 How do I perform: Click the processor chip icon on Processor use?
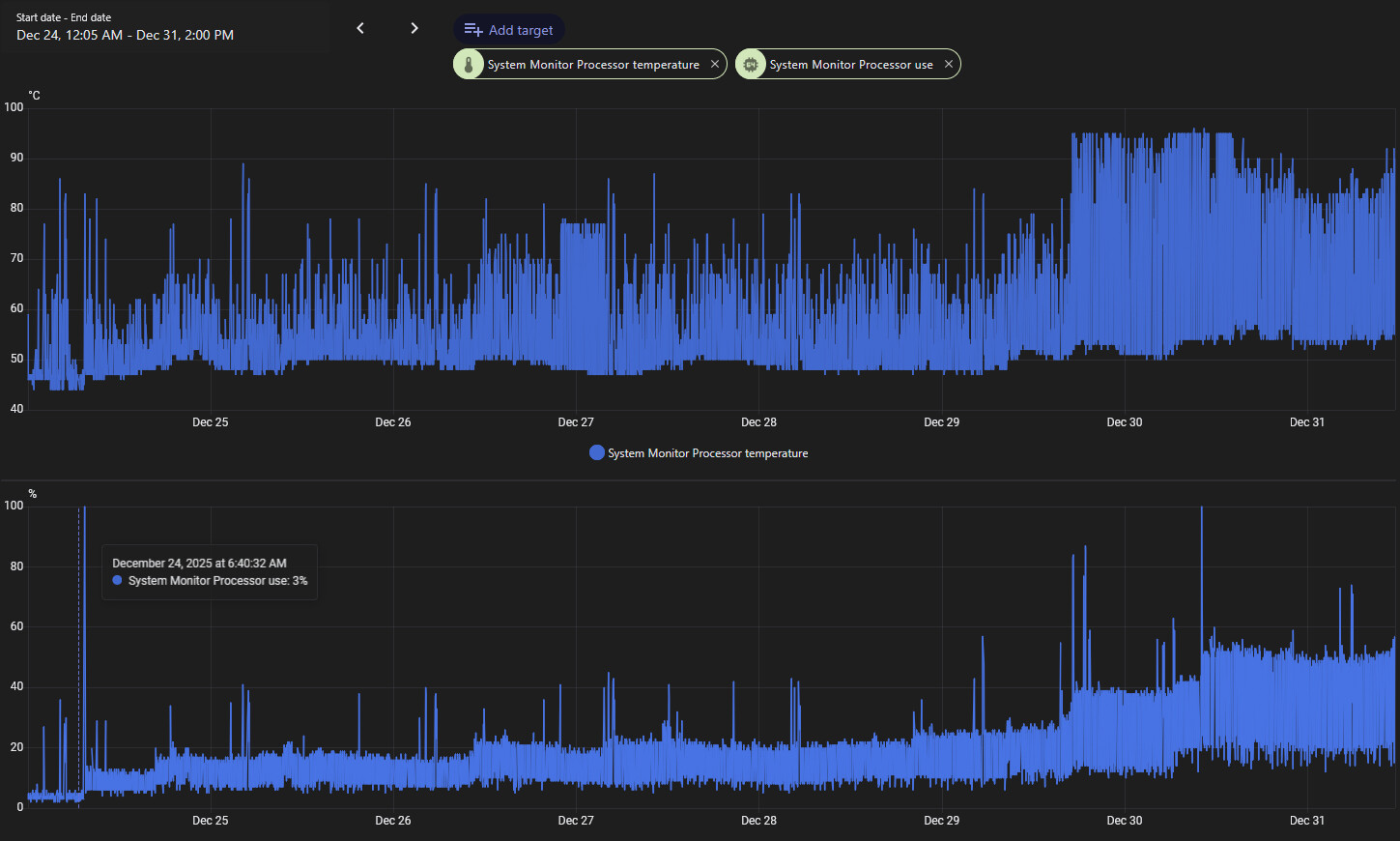pos(751,65)
